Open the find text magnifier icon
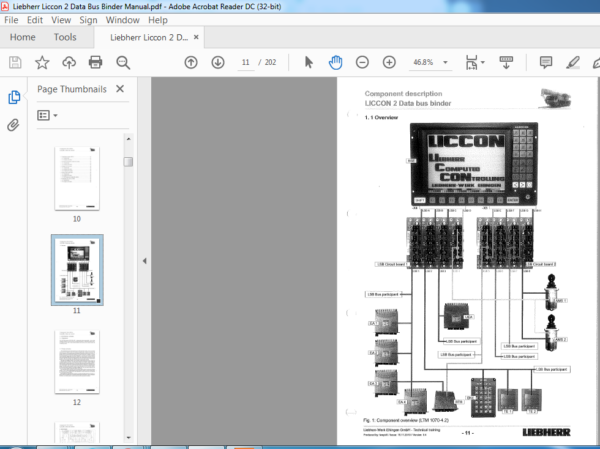Viewport: 600px width, 449px height. pyautogui.click(x=123, y=62)
